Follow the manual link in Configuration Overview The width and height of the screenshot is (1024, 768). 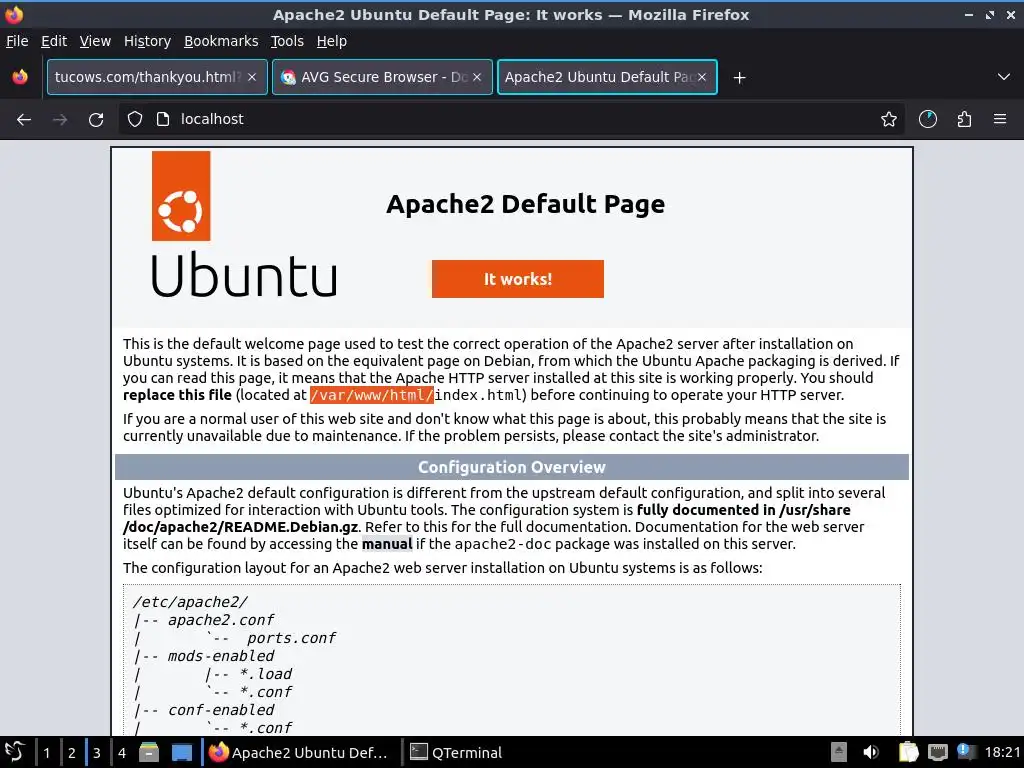pyautogui.click(x=387, y=544)
